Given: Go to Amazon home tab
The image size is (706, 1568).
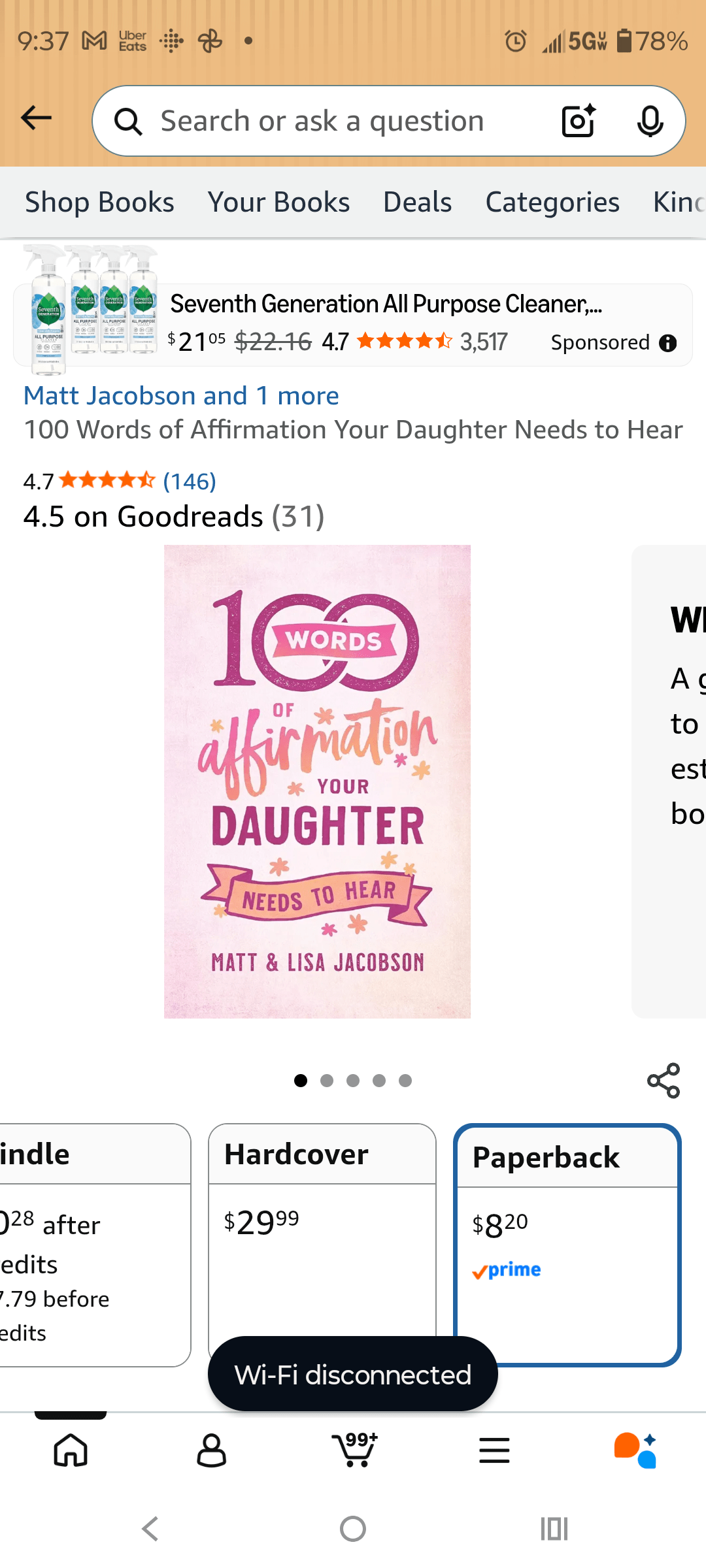Looking at the screenshot, I should (71, 1450).
